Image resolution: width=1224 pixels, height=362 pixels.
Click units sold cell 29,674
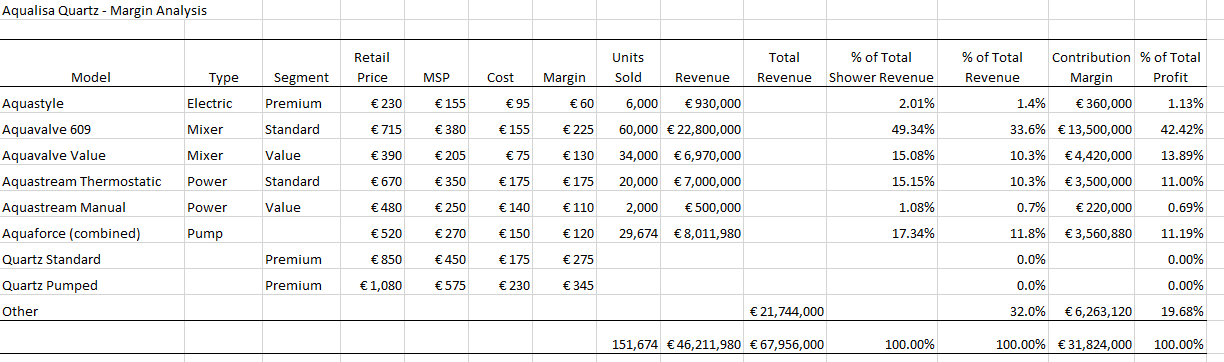[x=639, y=233]
